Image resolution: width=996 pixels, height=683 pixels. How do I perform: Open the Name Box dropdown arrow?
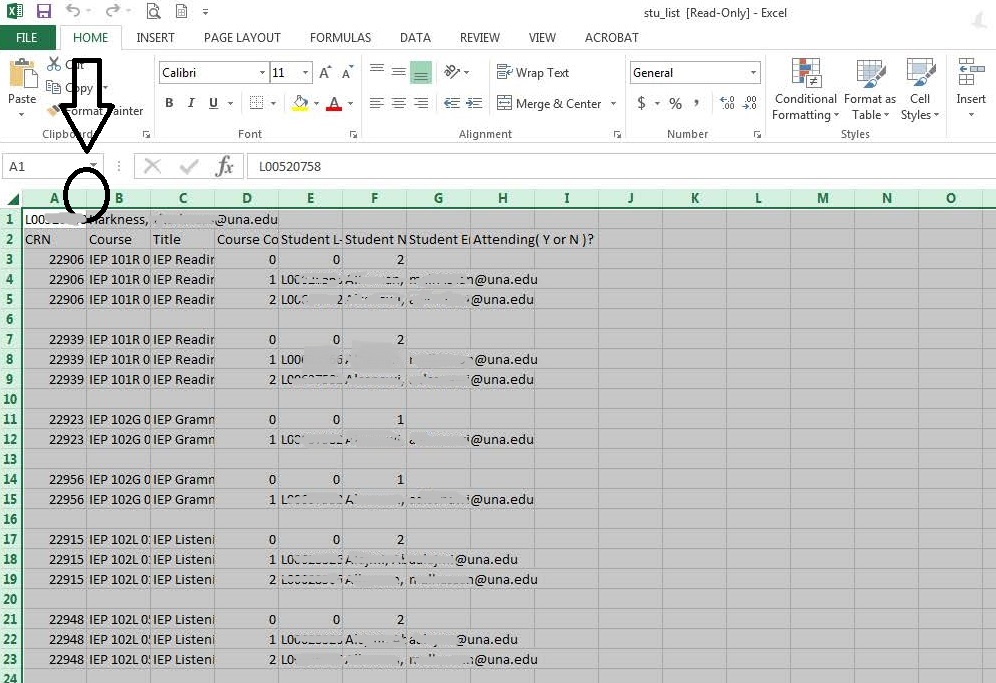94,166
